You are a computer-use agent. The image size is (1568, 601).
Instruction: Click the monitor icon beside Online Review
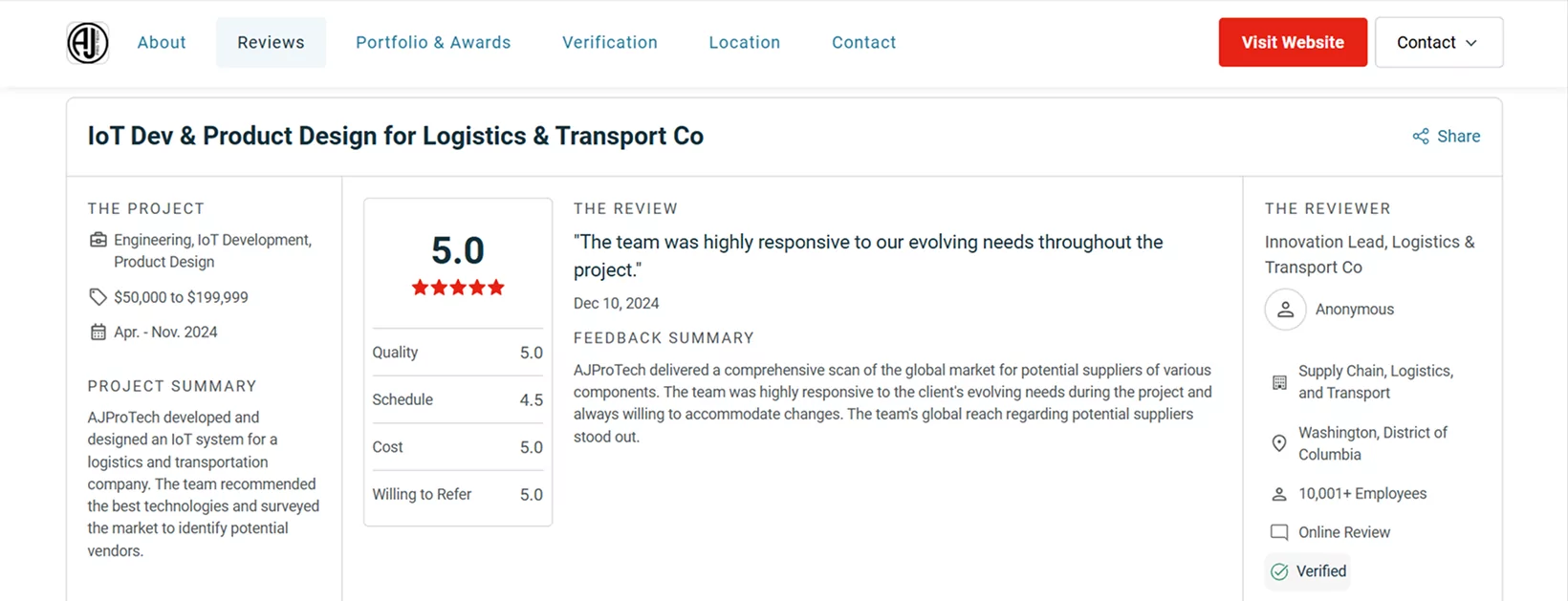(1279, 532)
